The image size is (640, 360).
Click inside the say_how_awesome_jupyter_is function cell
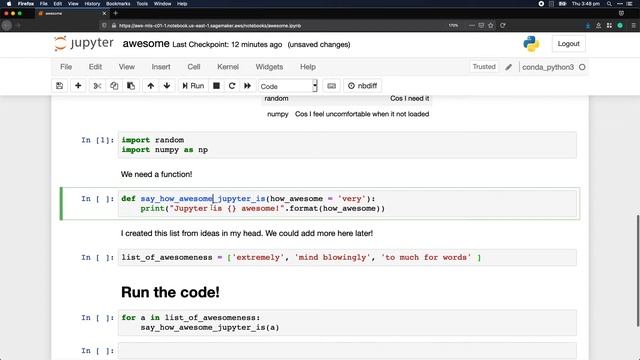pyautogui.click(x=347, y=204)
